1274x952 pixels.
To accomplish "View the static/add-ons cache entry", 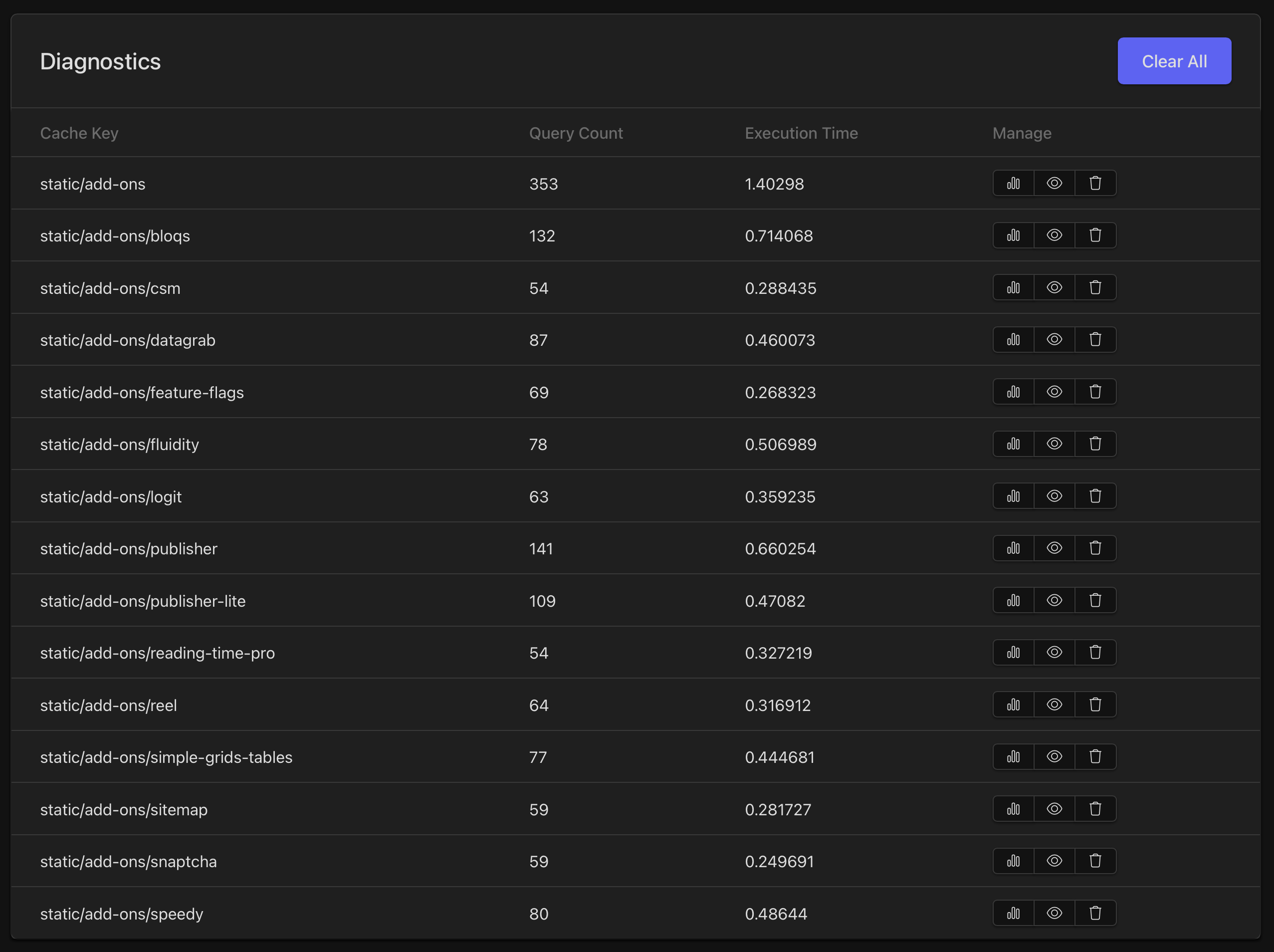I will (x=1054, y=183).
